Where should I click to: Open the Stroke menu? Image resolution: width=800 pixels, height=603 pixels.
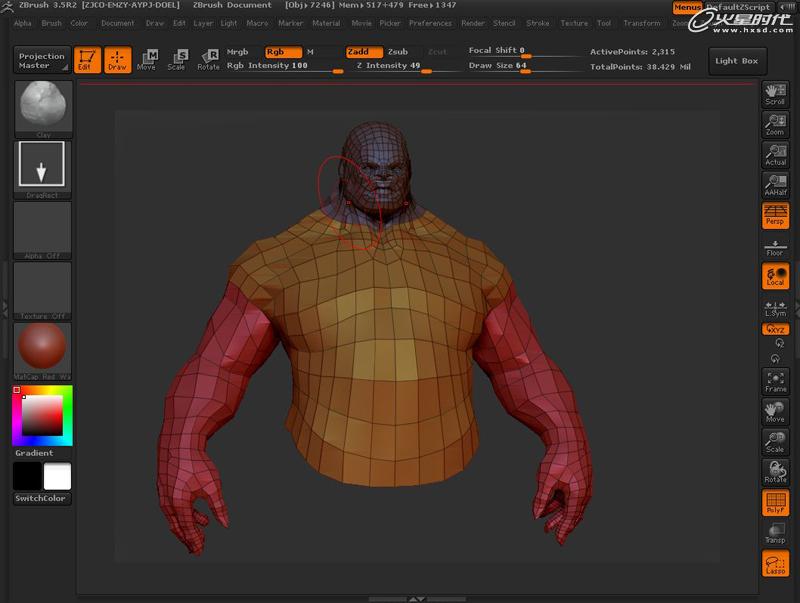click(537, 23)
